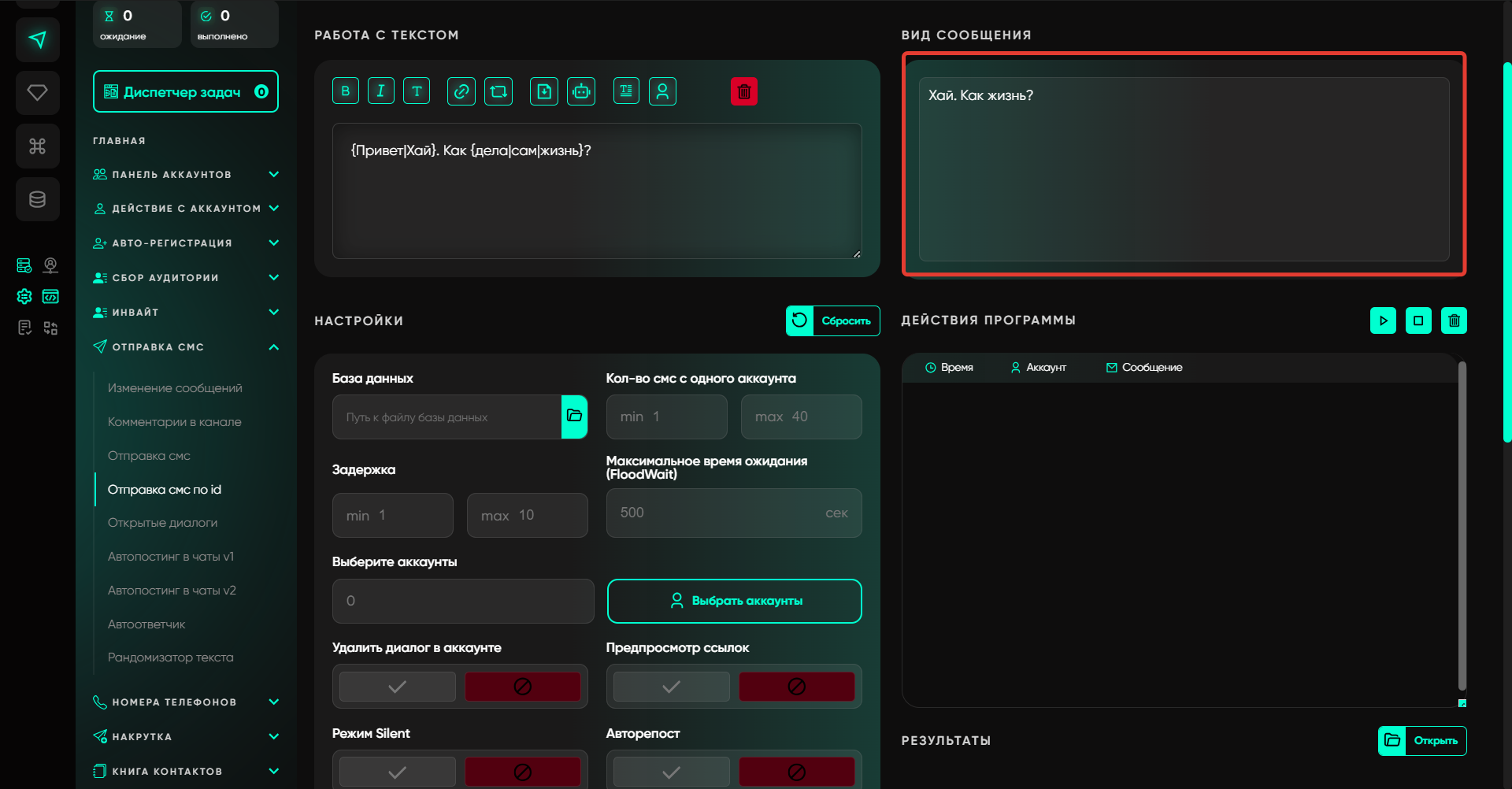Viewport: 1512px width, 789px height.
Task: Expand the Панель аккаунтов section
Action: click(273, 174)
